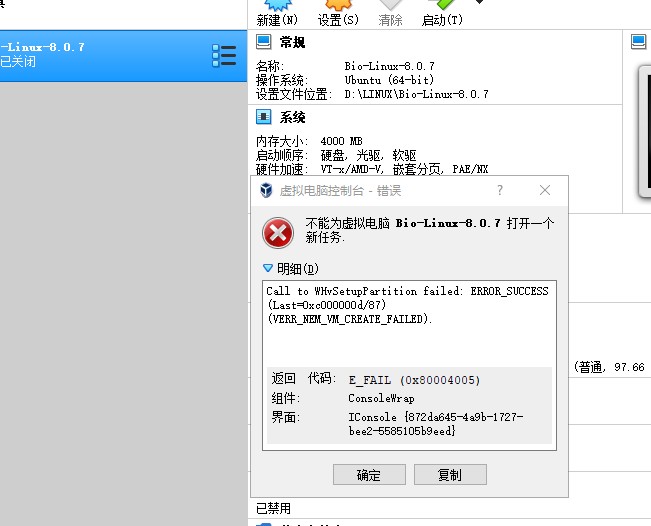
Task: Click the 复制 copy button
Action: tap(450, 475)
